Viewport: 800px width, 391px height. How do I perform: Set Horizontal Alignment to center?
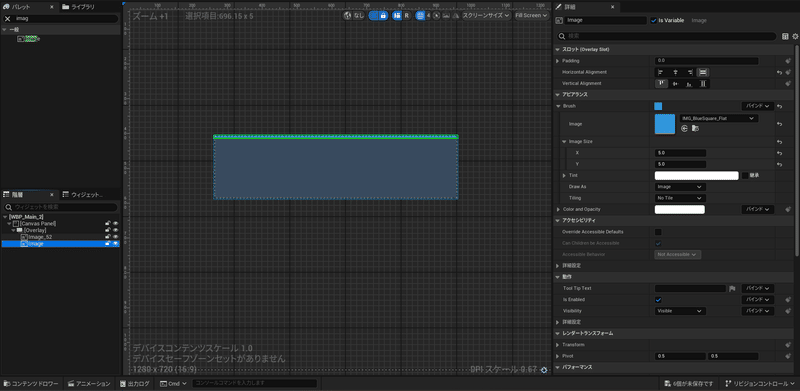point(676,72)
